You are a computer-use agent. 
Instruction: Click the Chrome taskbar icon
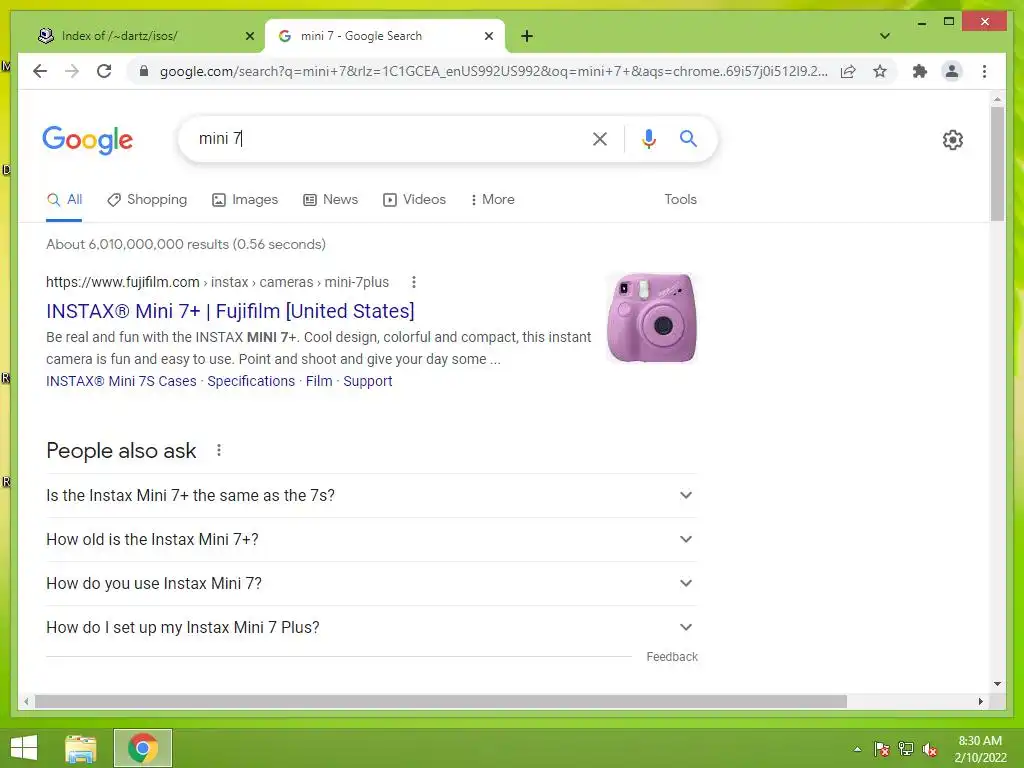(x=143, y=748)
